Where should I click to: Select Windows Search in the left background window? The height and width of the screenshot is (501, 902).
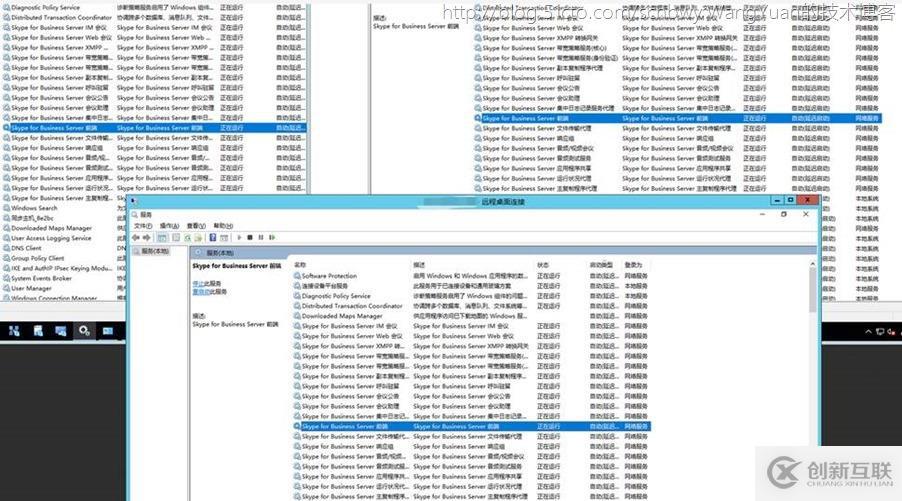coord(34,208)
